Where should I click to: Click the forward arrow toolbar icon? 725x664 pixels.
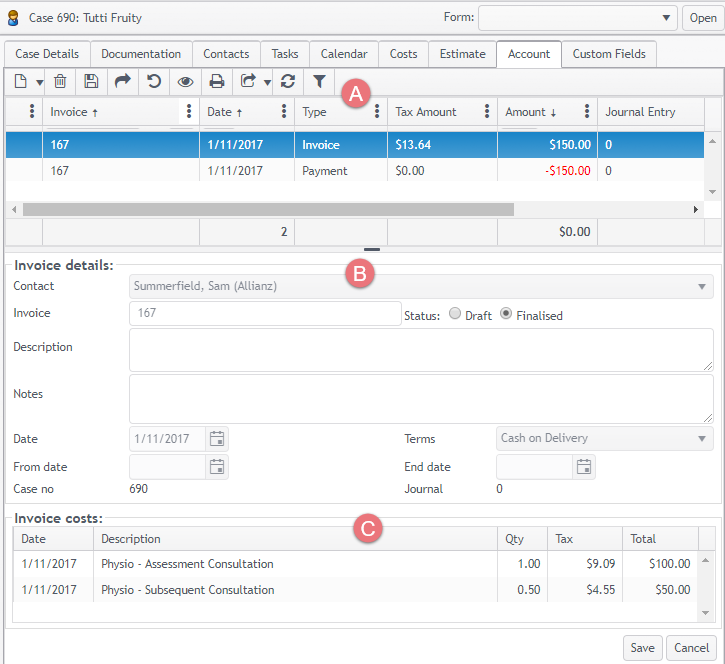tap(122, 82)
